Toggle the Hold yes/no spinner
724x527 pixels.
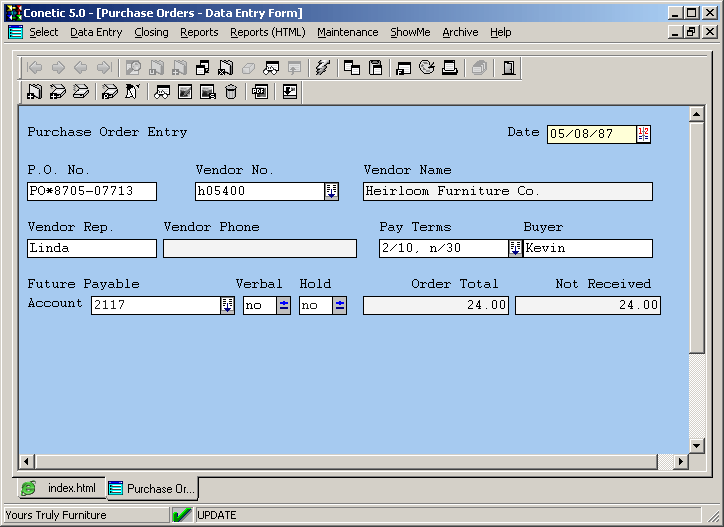339,306
